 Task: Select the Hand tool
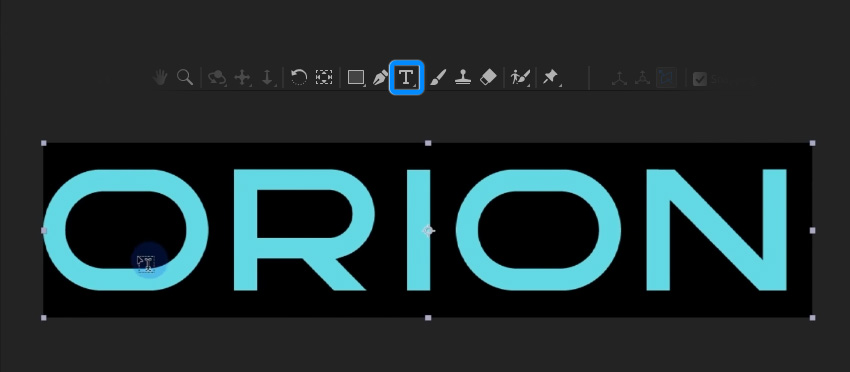tap(159, 78)
